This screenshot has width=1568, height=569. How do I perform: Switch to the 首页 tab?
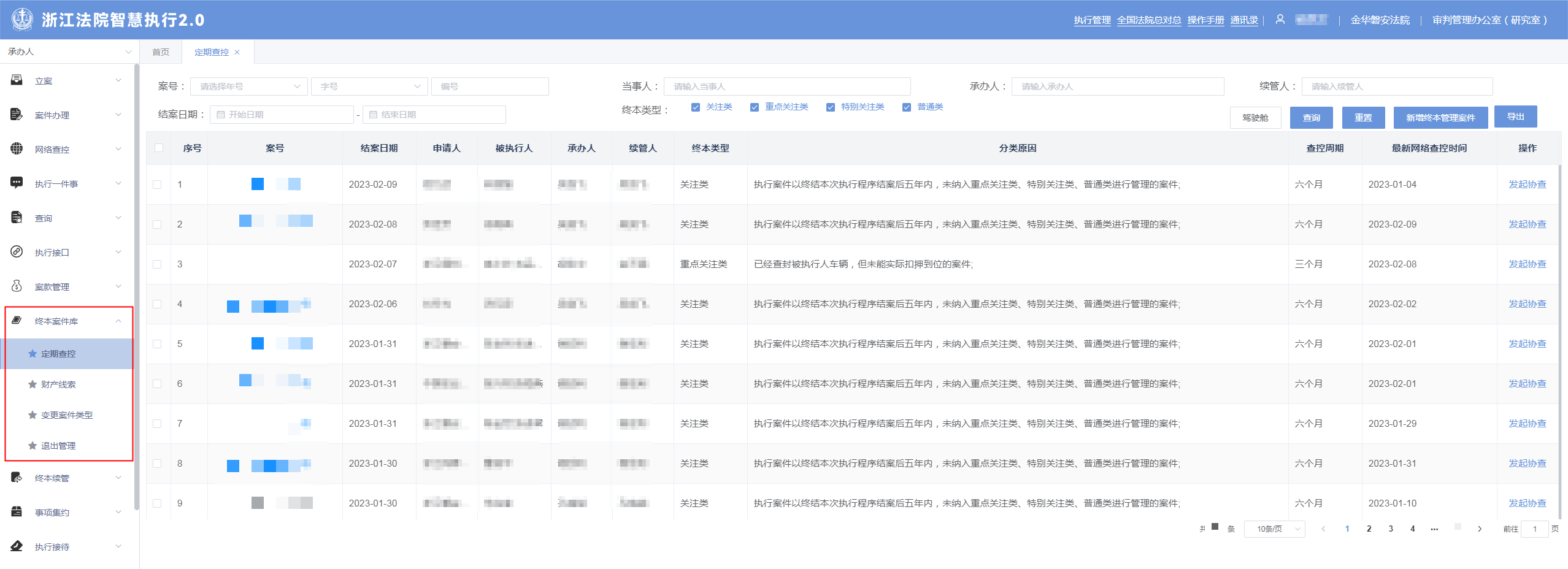(x=161, y=52)
